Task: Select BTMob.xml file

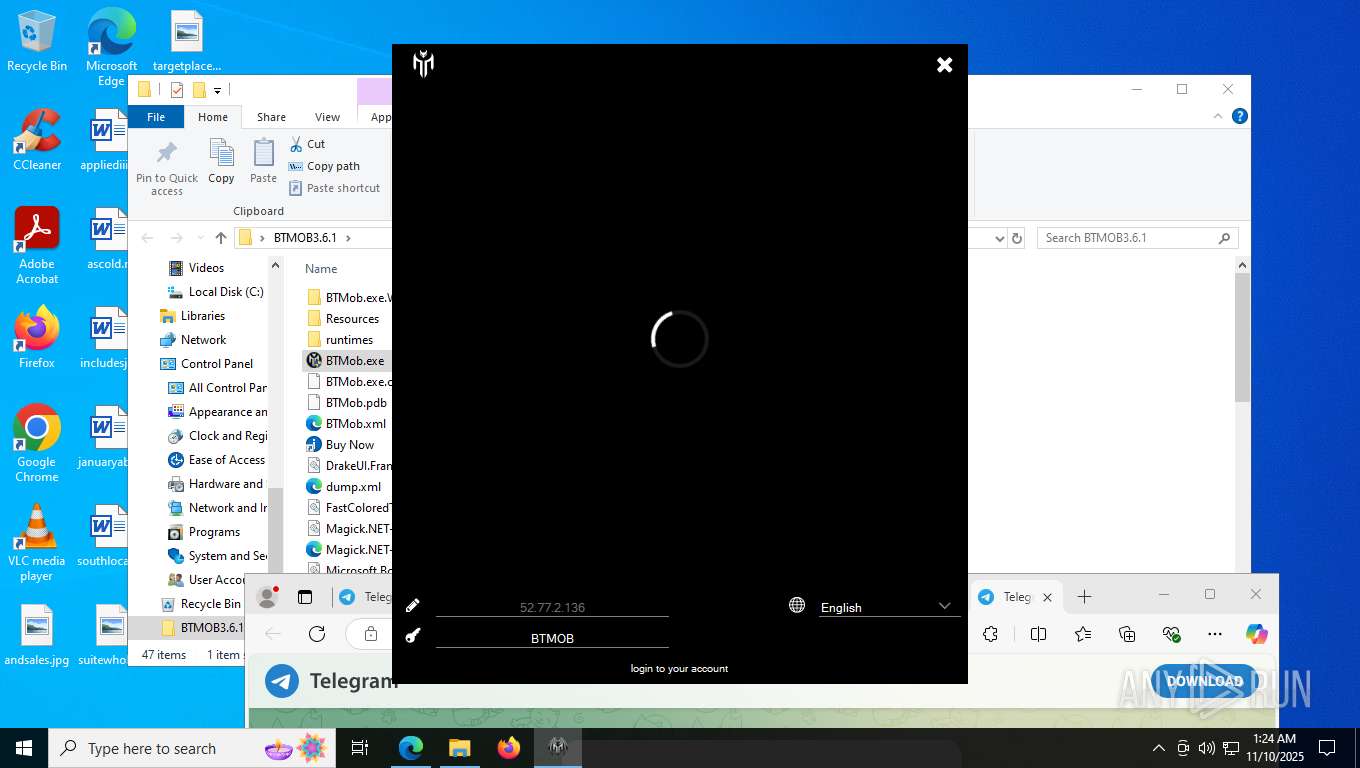Action: [346, 424]
